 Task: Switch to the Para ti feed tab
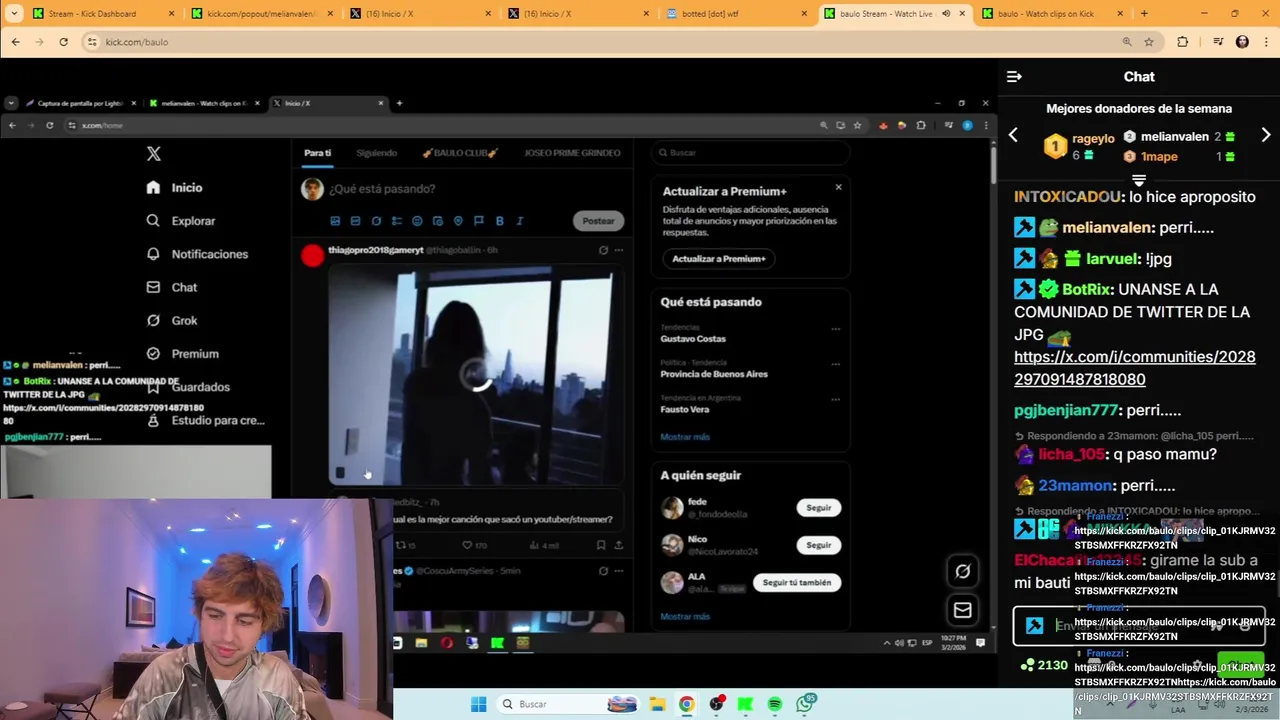click(x=318, y=153)
